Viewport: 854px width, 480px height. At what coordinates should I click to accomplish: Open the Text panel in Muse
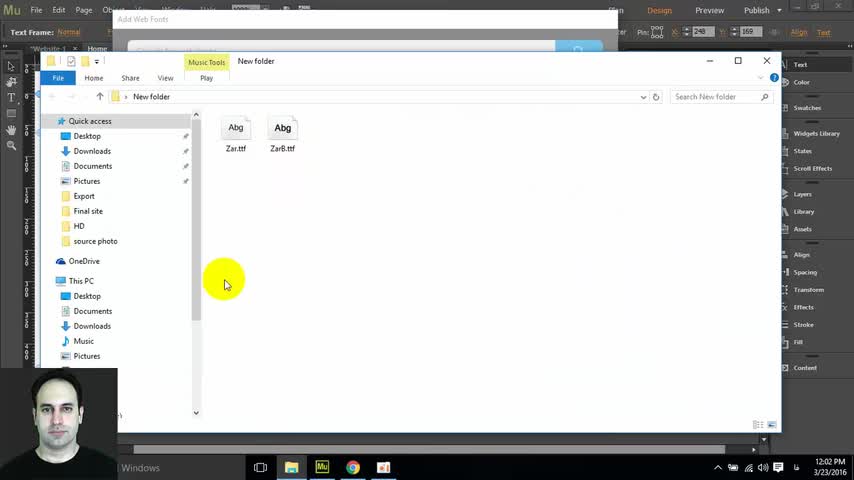pos(800,64)
